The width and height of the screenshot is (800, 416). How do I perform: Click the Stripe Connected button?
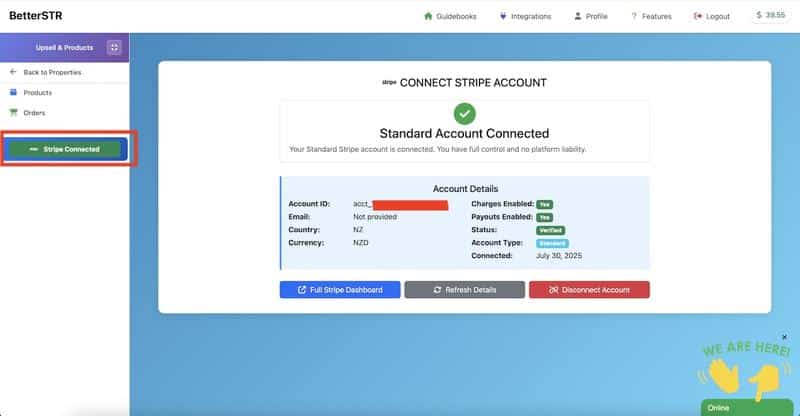click(x=64, y=149)
